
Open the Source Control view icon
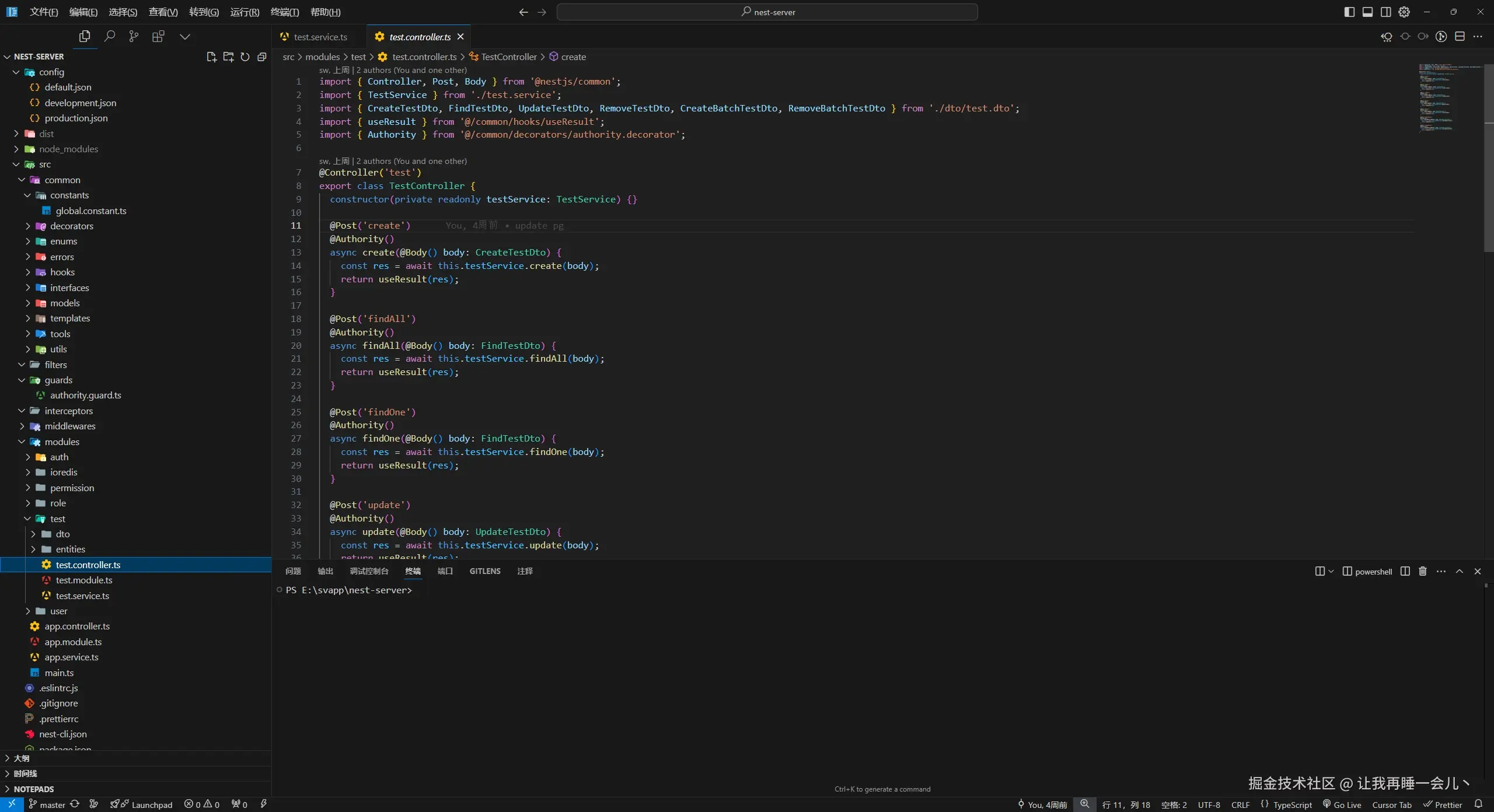tap(134, 37)
